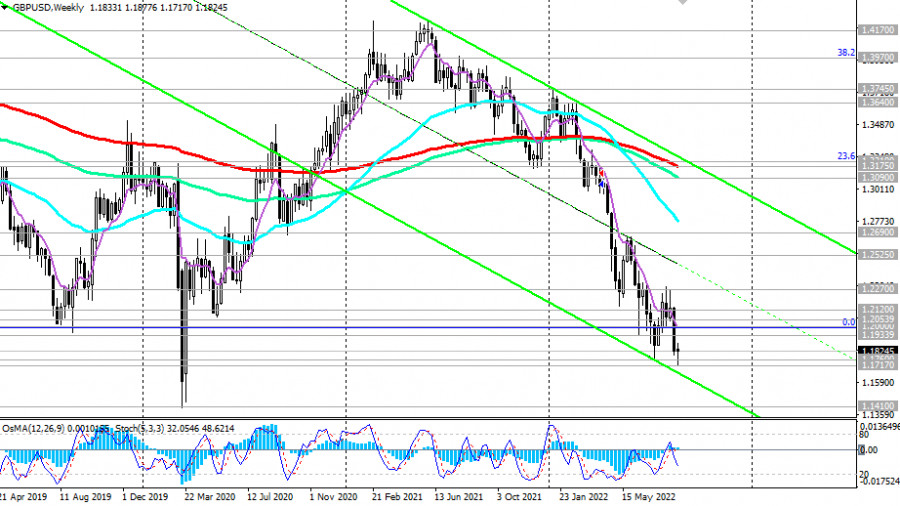Click the 1.22700 price level label
The height and width of the screenshot is (506, 900).
pyautogui.click(x=876, y=289)
